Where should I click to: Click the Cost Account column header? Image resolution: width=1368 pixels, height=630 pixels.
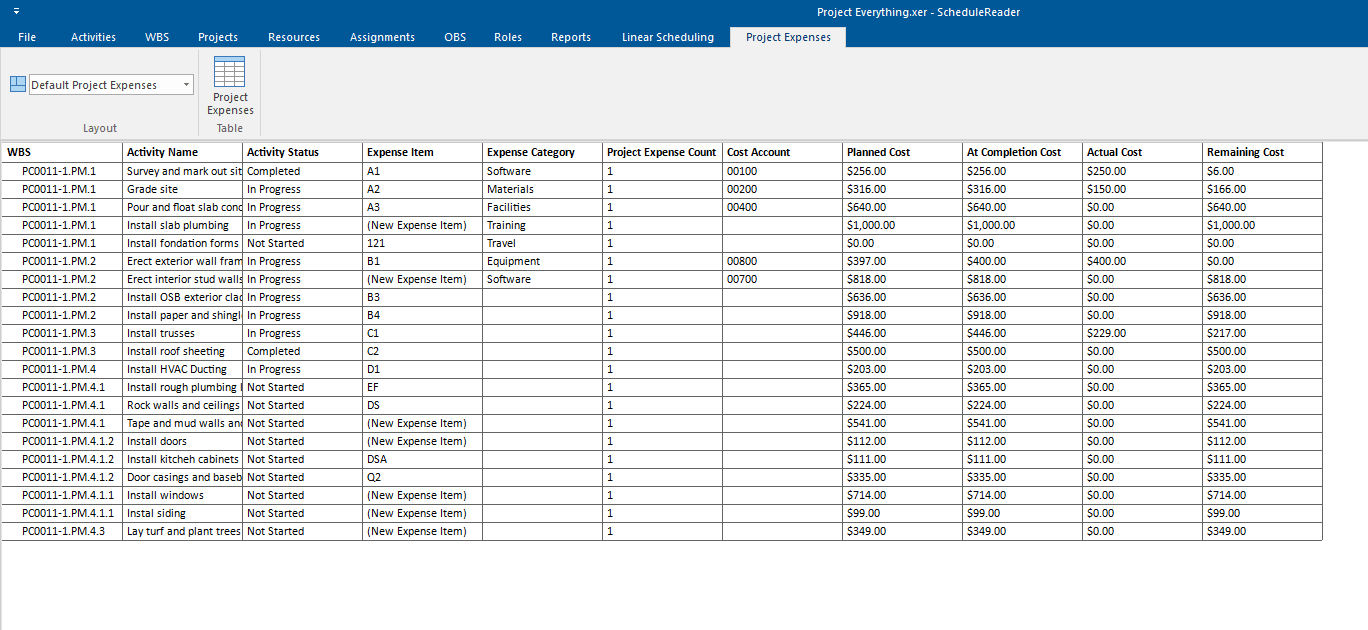(783, 152)
